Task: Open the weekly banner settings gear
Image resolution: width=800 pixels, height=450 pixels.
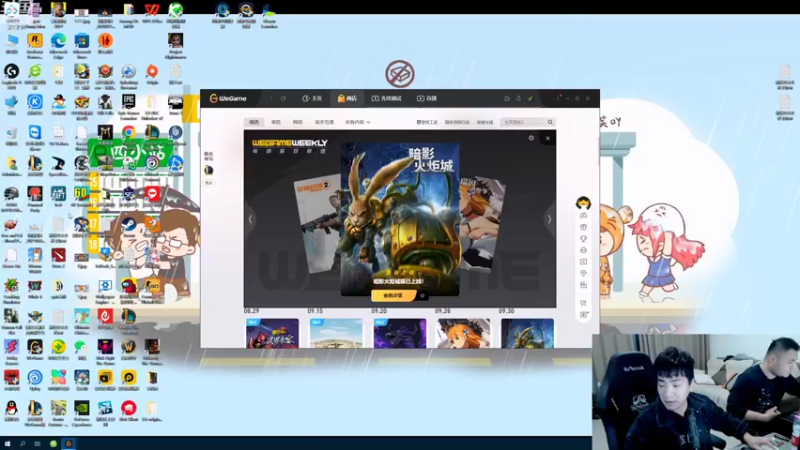Action: [x=531, y=138]
